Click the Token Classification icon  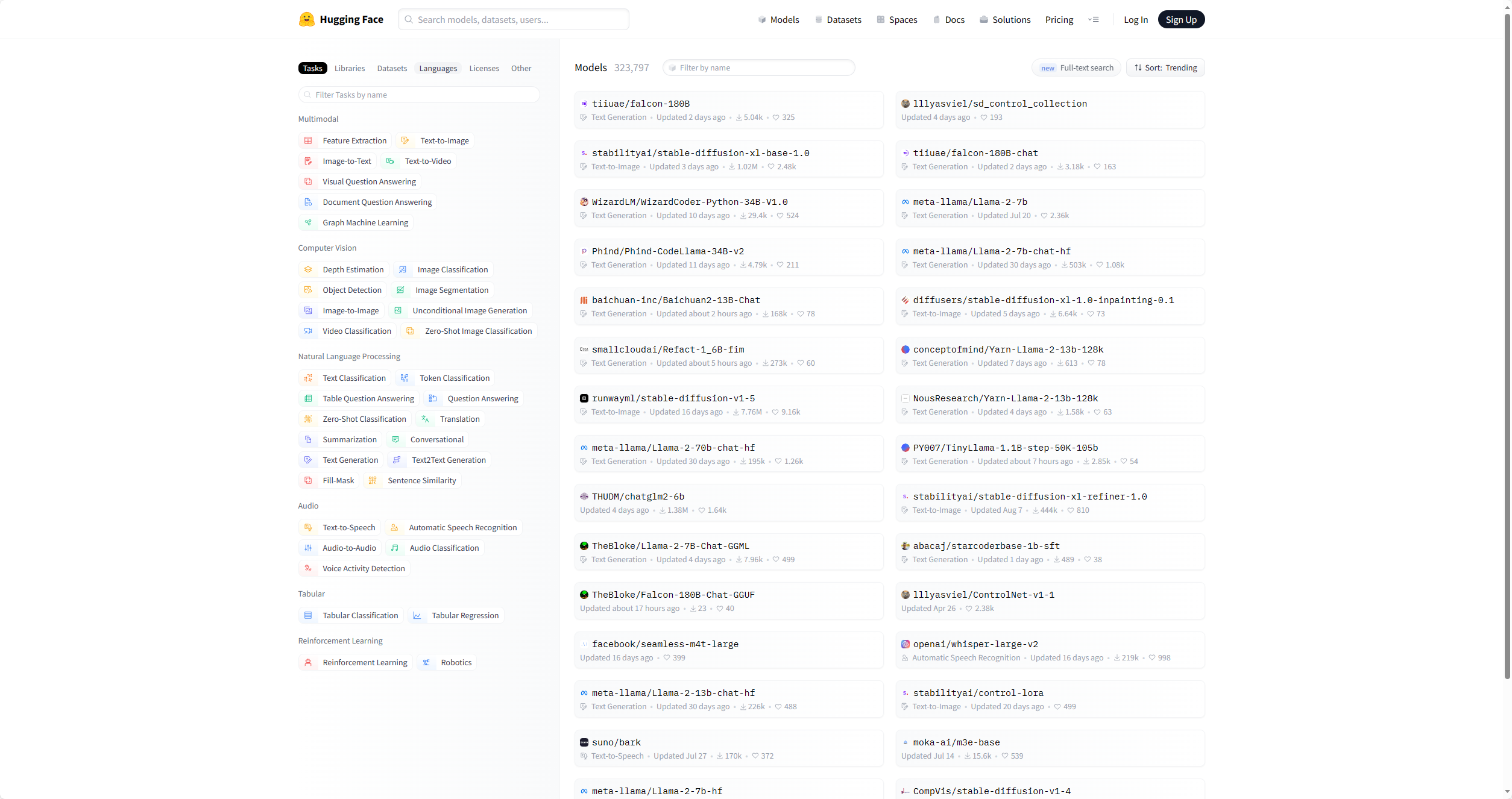coord(405,378)
